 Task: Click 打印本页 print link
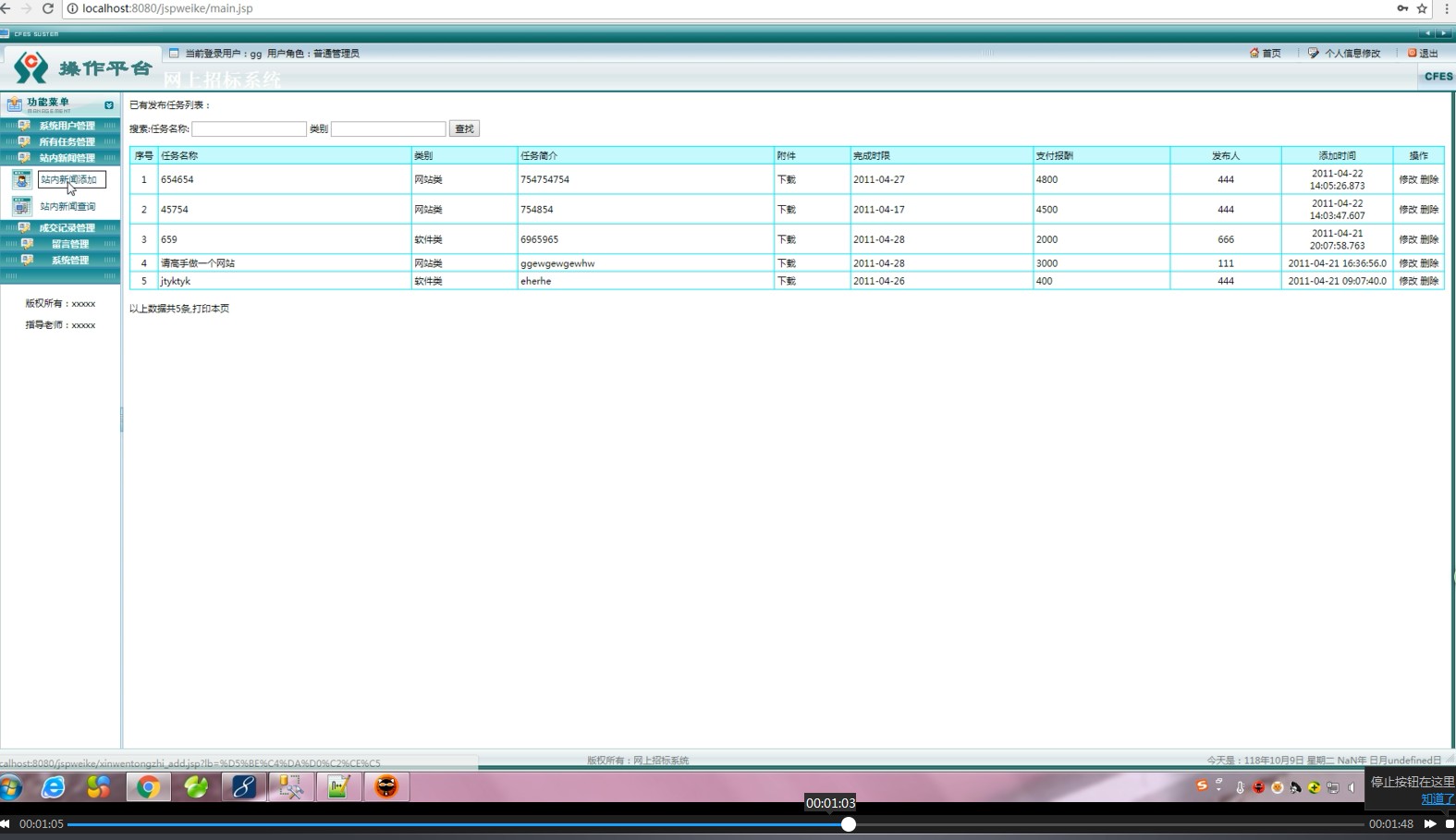pyautogui.click(x=211, y=309)
